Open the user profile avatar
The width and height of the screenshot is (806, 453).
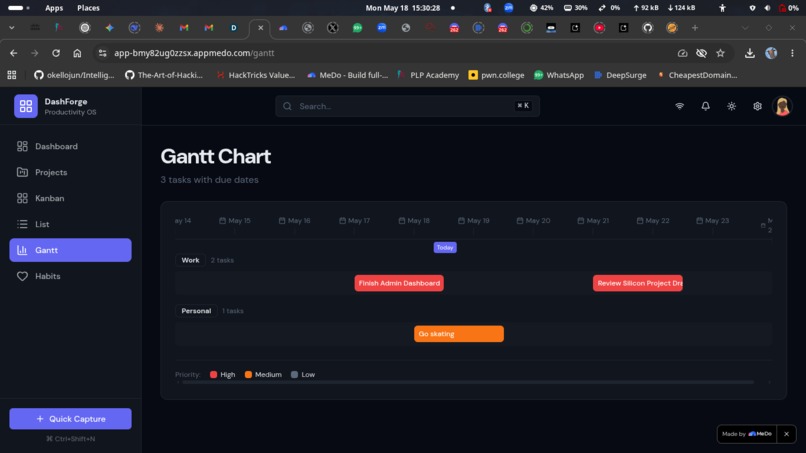[x=782, y=106]
